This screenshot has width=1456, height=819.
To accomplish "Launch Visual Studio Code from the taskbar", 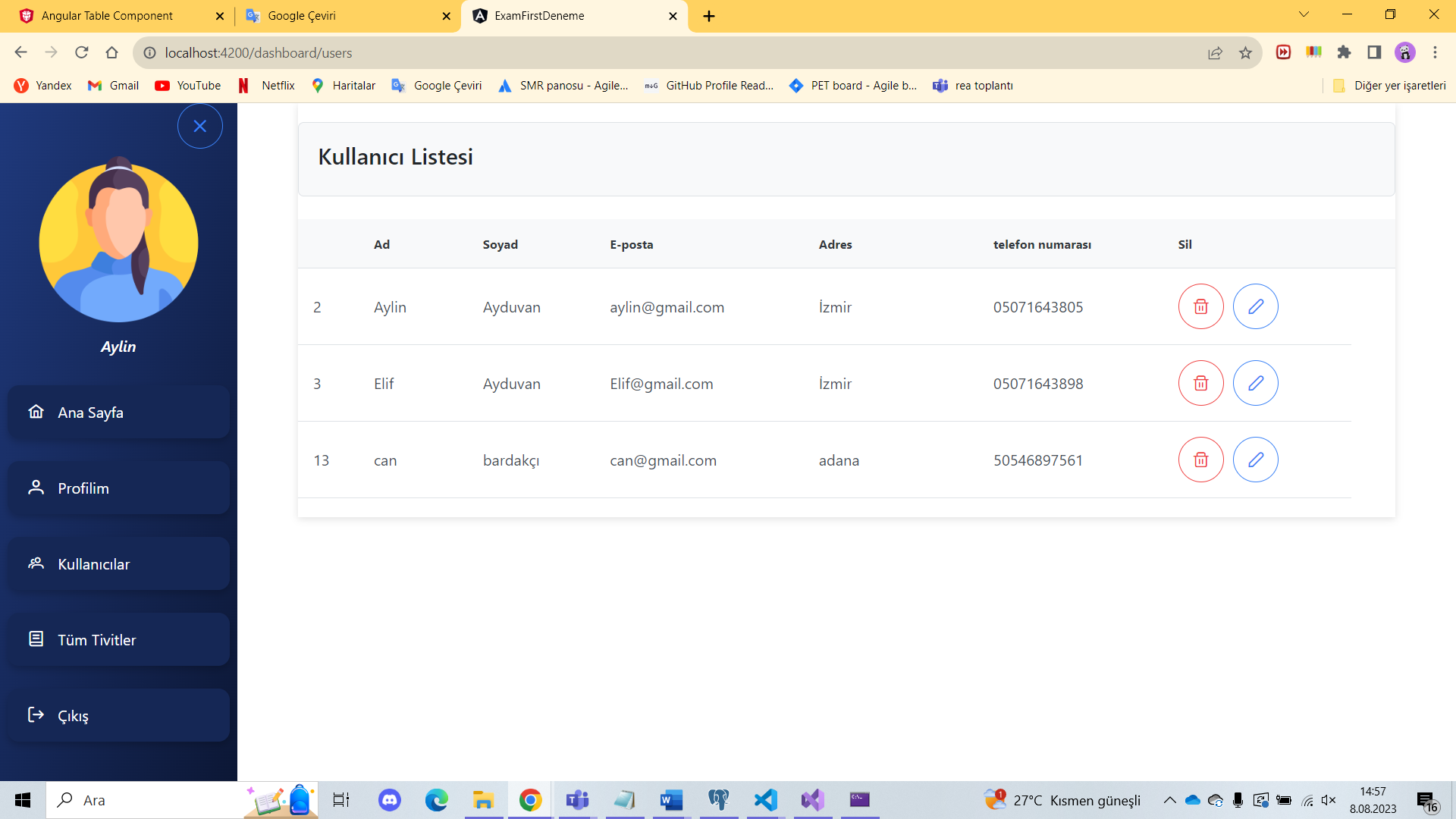I will click(766, 800).
